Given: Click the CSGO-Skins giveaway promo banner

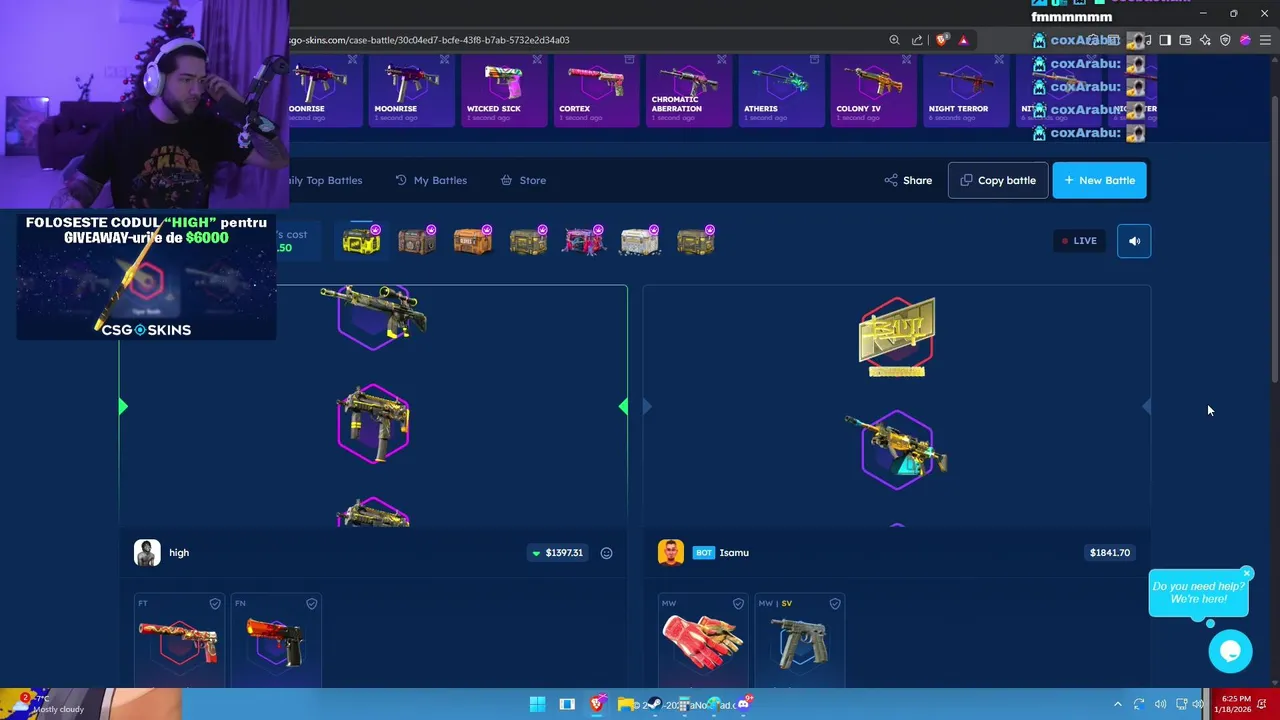Looking at the screenshot, I should [146, 276].
